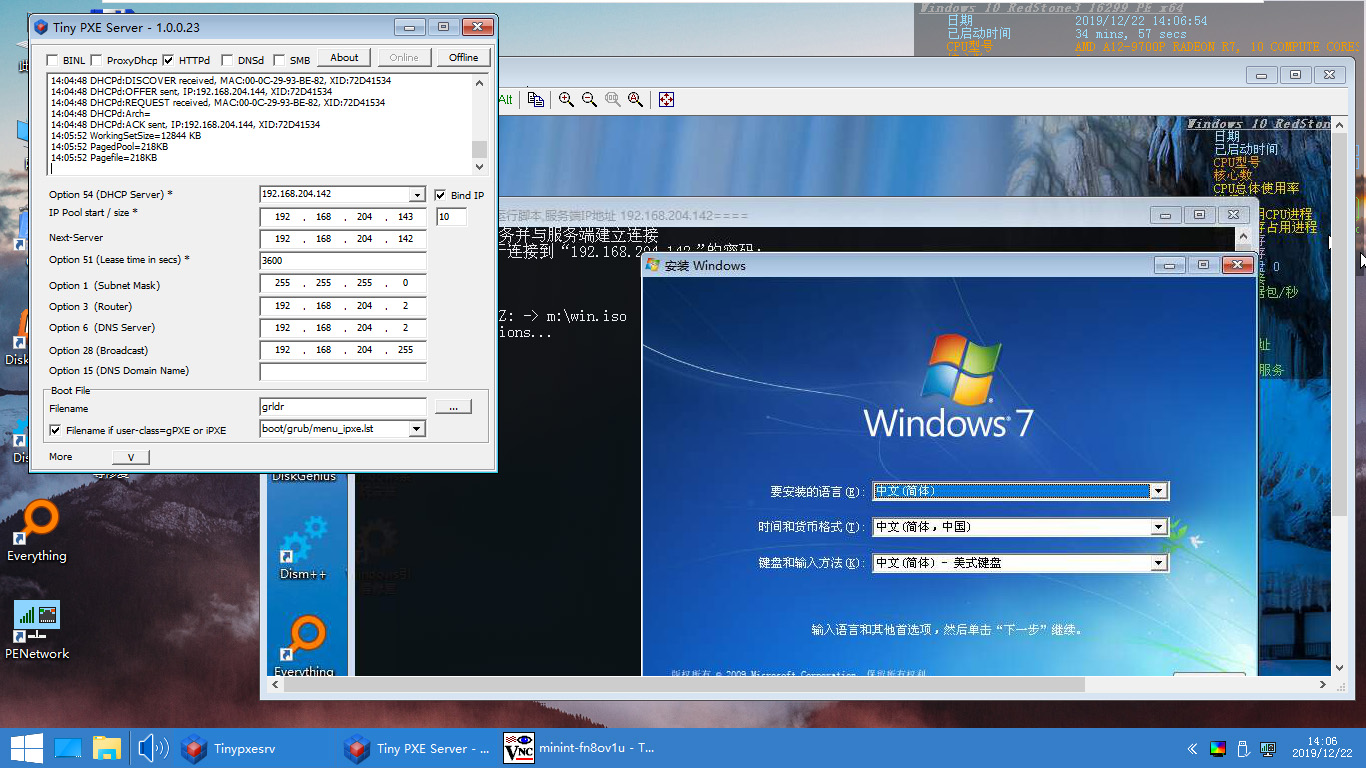Click the network tray icon
Viewport: 1366px width, 768px height.
click(x=1268, y=749)
